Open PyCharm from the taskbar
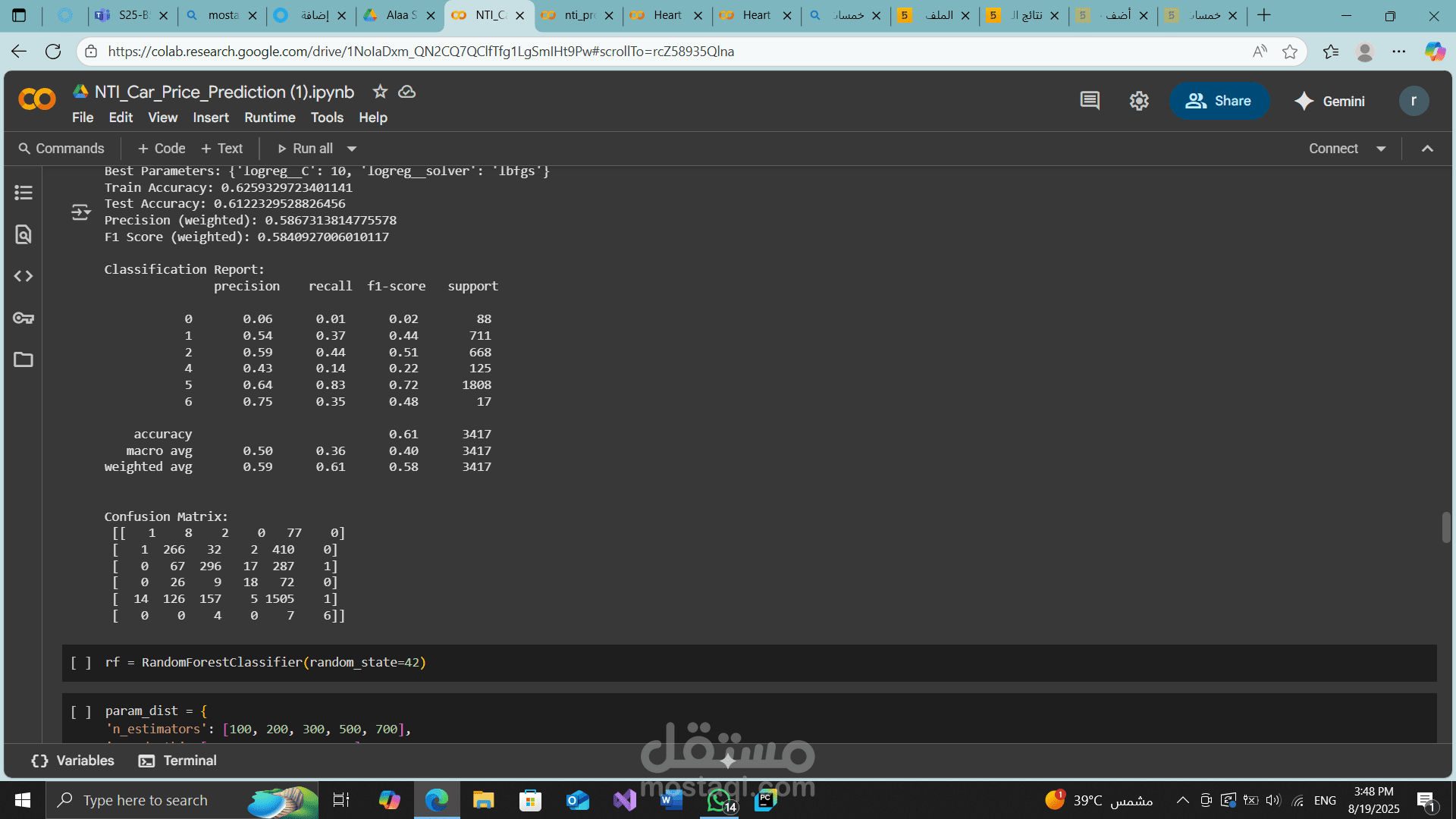Viewport: 1456px width, 819px height. pos(766,800)
